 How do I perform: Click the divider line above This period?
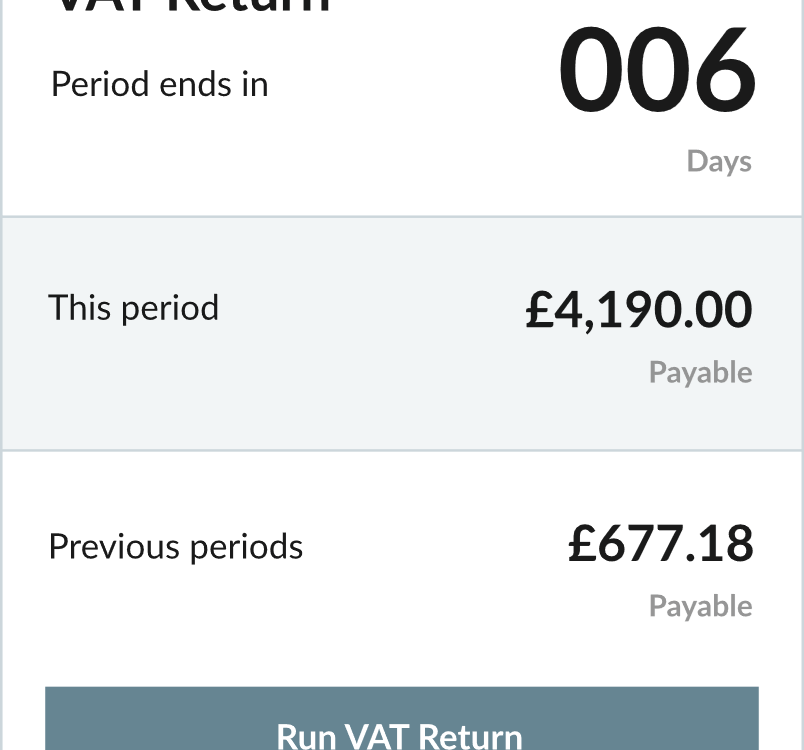[401, 217]
